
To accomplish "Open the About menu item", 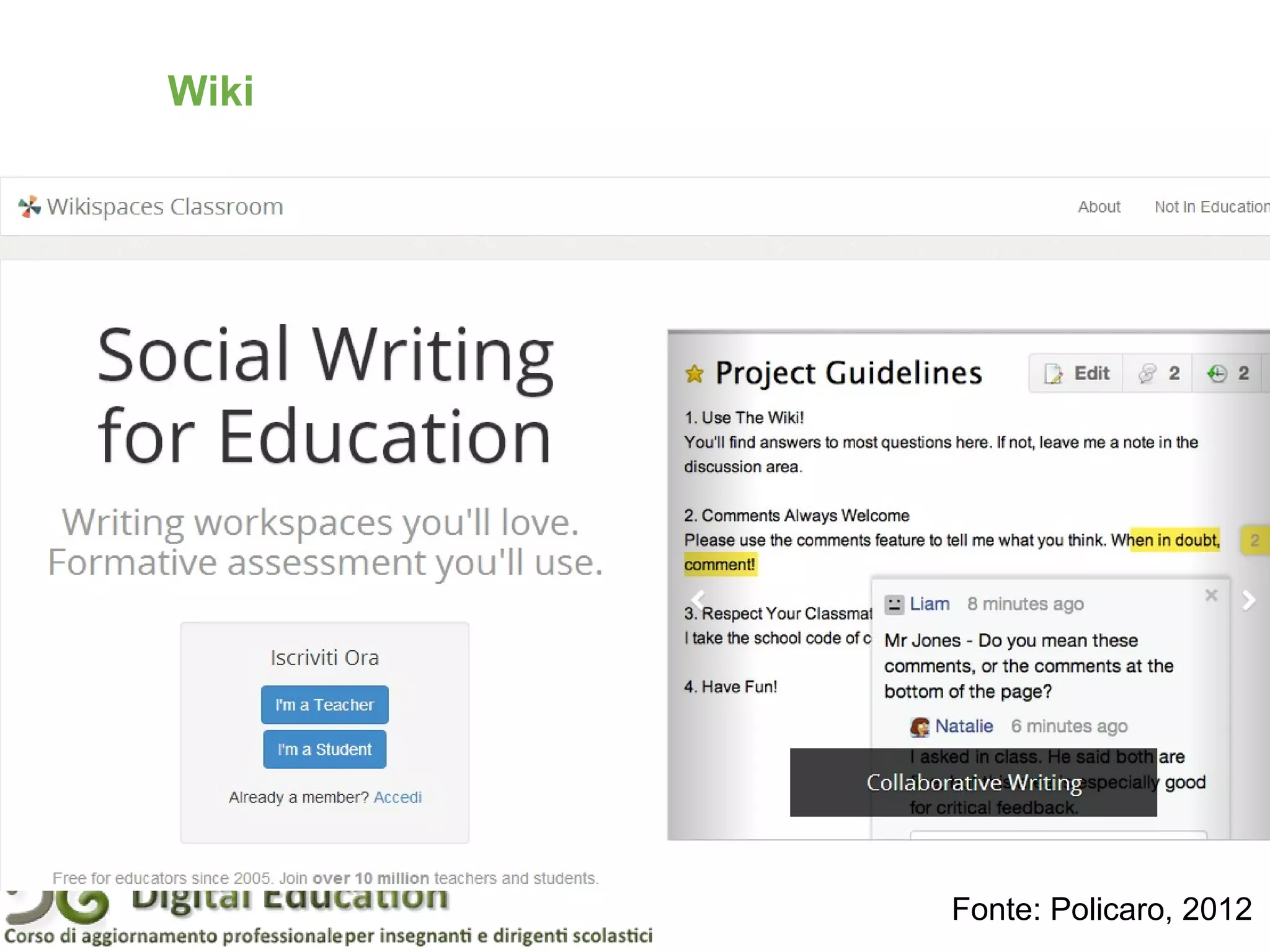I will (1099, 207).
